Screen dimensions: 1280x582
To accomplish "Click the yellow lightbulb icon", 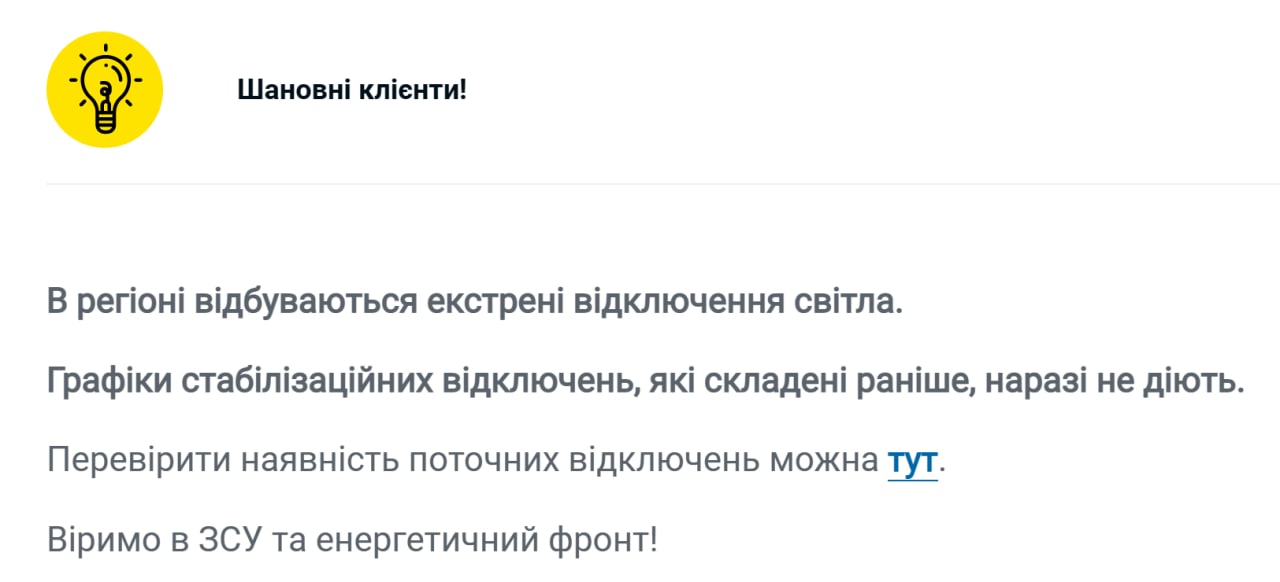I will pyautogui.click(x=104, y=90).
